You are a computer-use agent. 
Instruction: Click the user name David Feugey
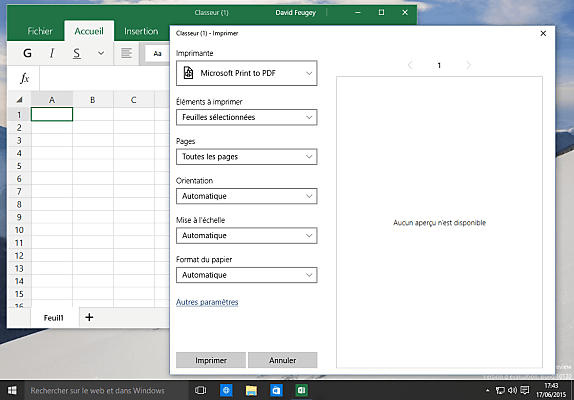[295, 13]
